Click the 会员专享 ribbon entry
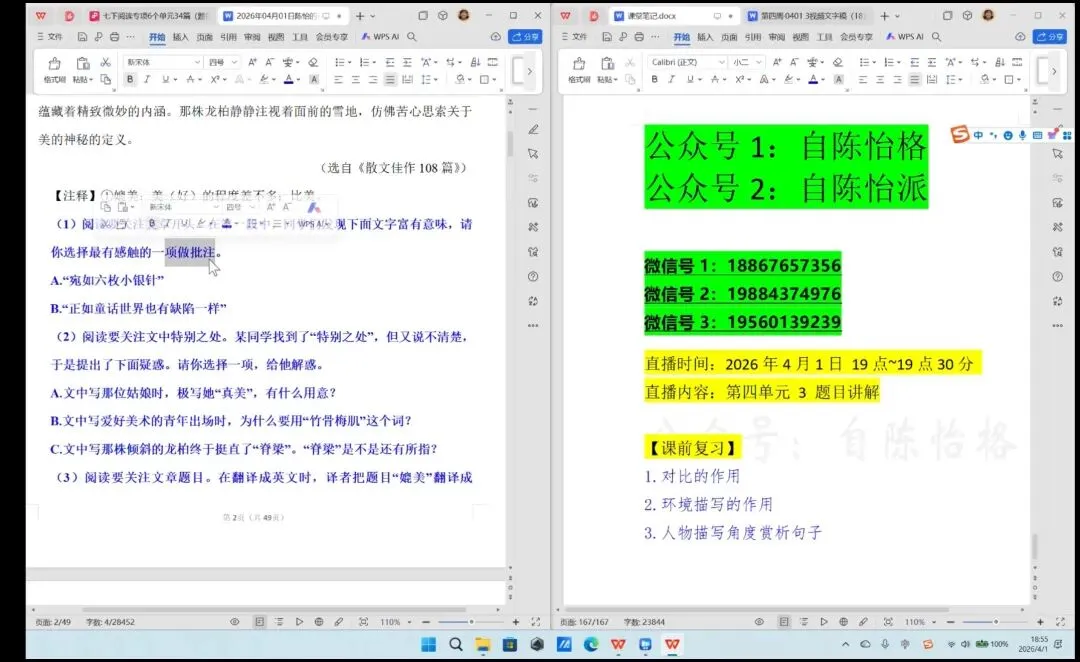This screenshot has width=1080, height=662. pos(330,35)
